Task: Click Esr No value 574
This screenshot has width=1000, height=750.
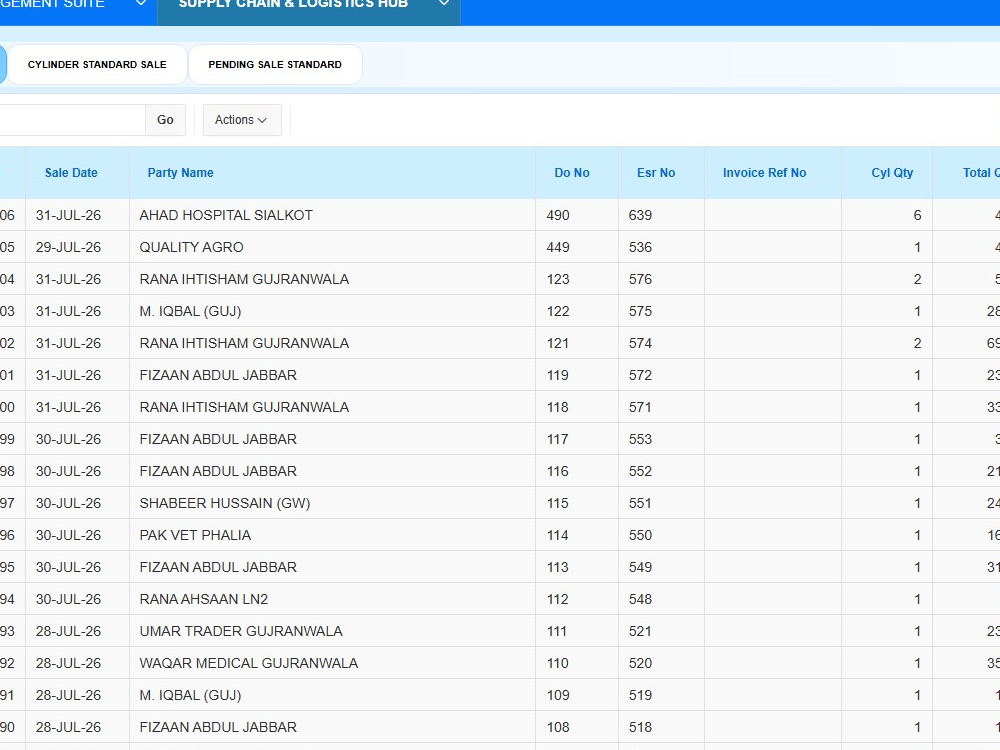Action: coord(640,343)
